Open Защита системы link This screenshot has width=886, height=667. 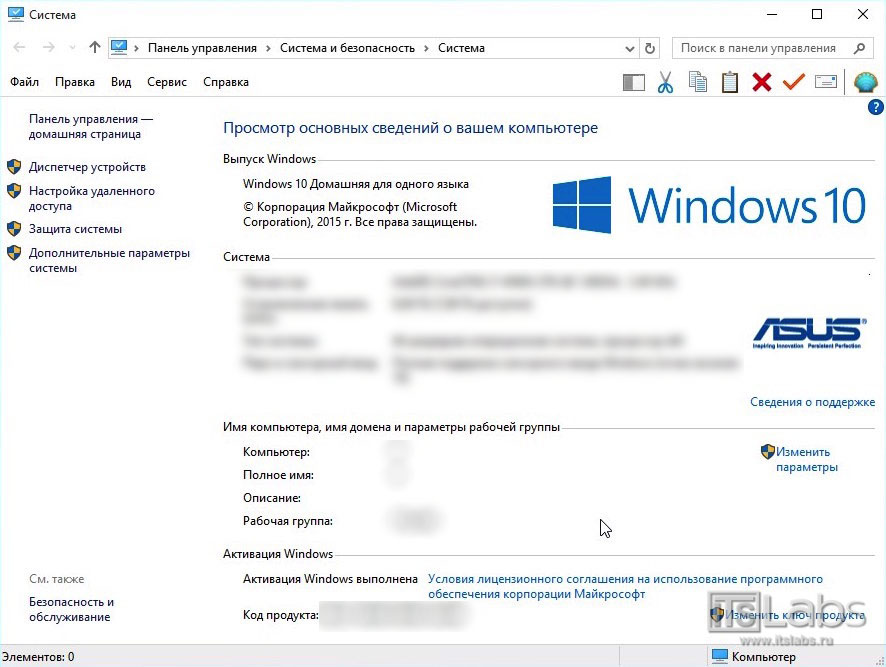[x=75, y=229]
